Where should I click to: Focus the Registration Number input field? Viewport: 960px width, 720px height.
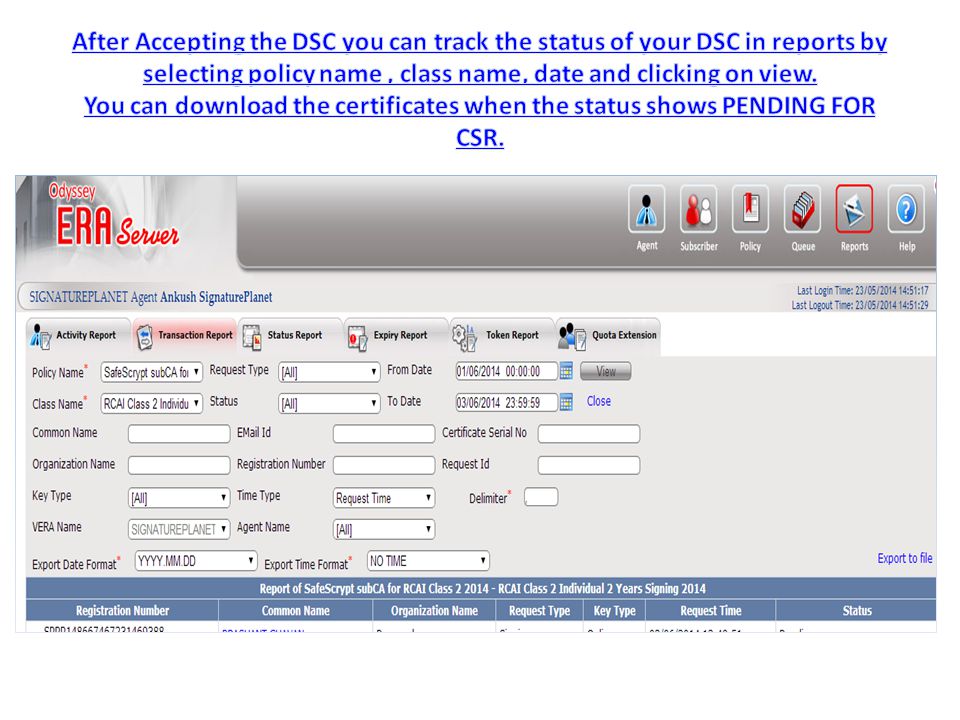point(384,465)
